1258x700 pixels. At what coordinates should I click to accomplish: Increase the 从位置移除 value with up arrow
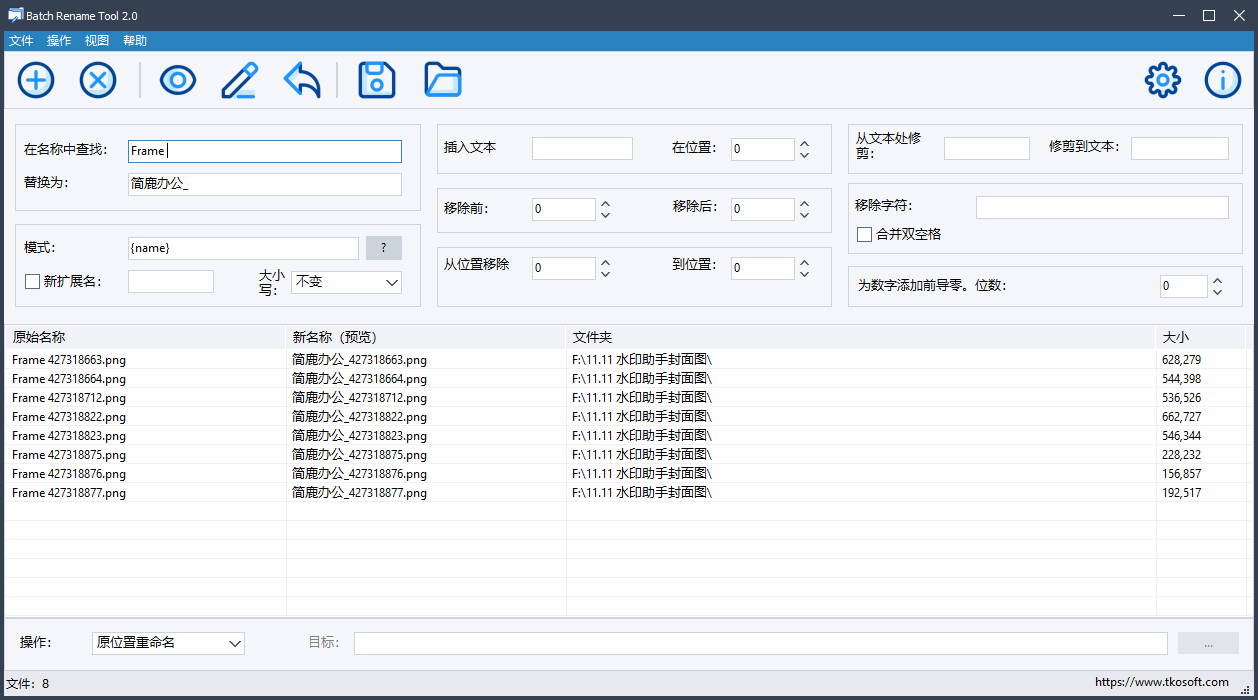click(x=605, y=263)
